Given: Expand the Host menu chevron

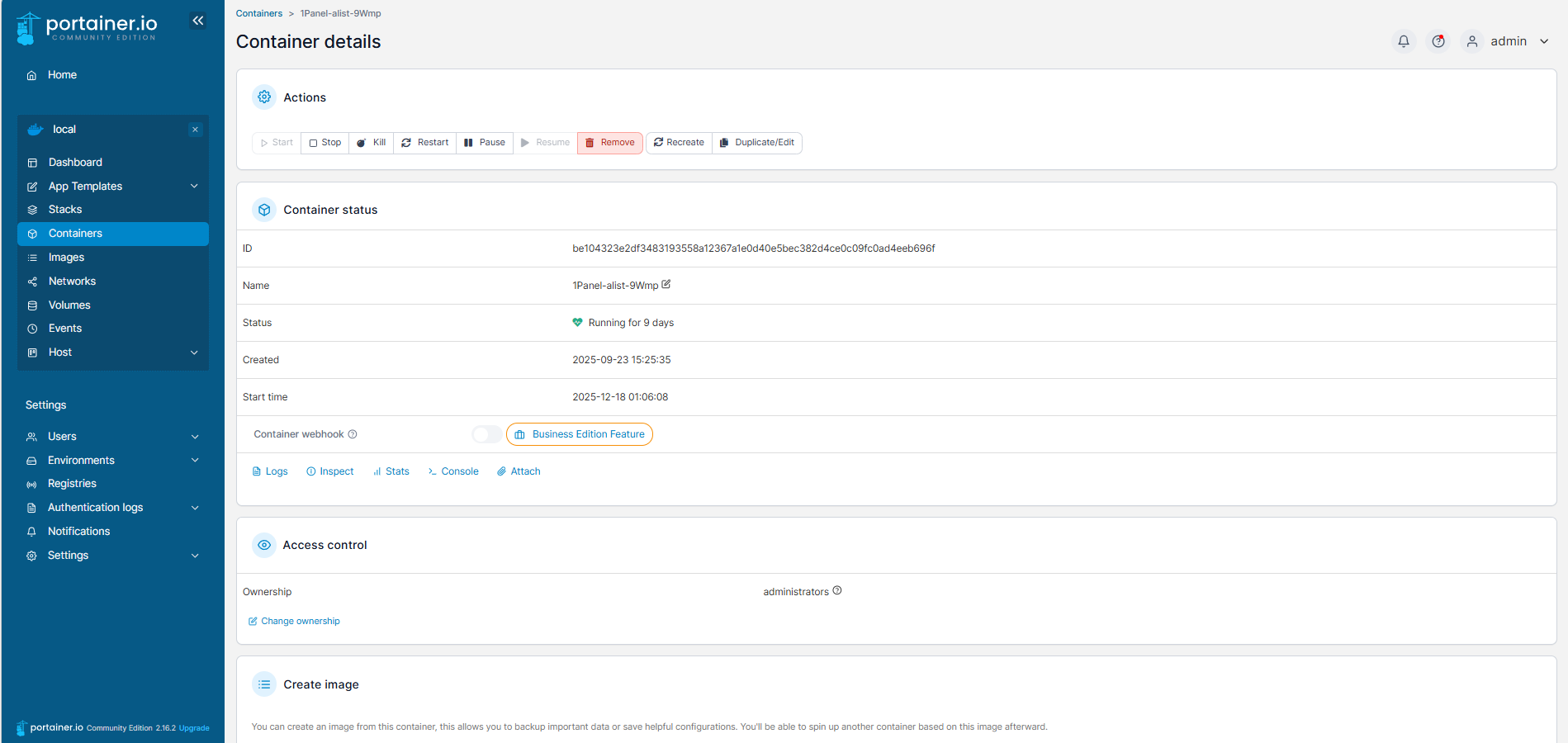Looking at the screenshot, I should tap(194, 353).
